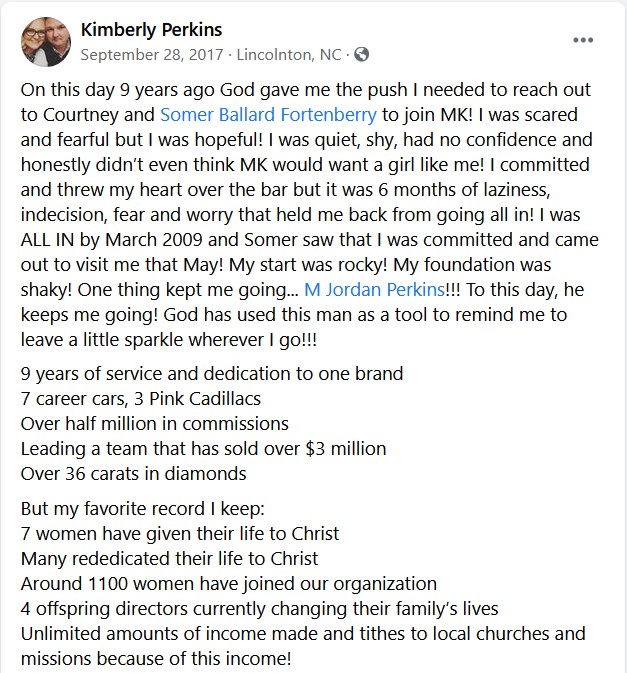Image resolution: width=627 pixels, height=673 pixels.
Task: Click the 'Over 36 carats in diamonds' line
Action: coord(133,474)
